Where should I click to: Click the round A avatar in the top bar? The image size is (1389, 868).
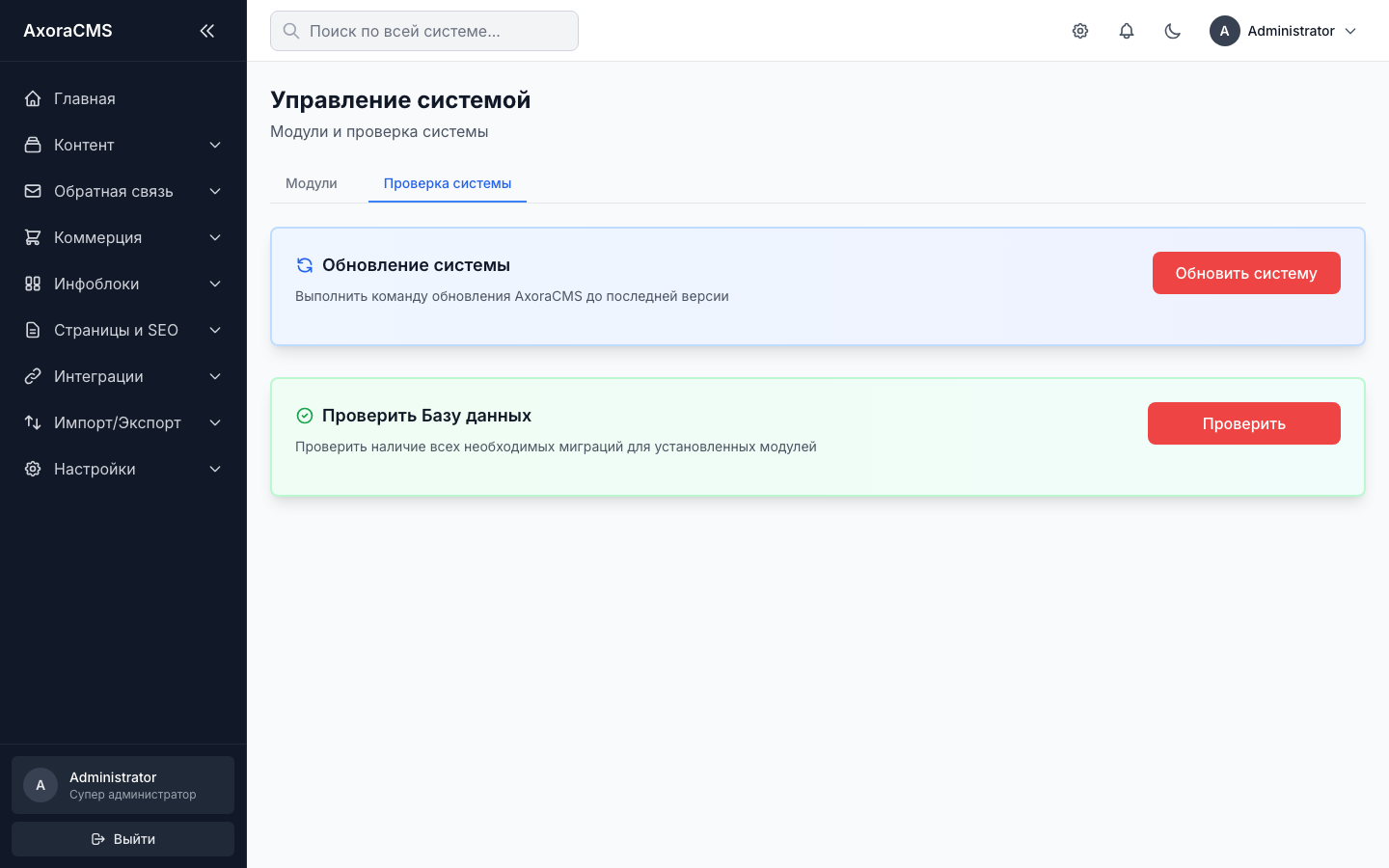click(1225, 31)
